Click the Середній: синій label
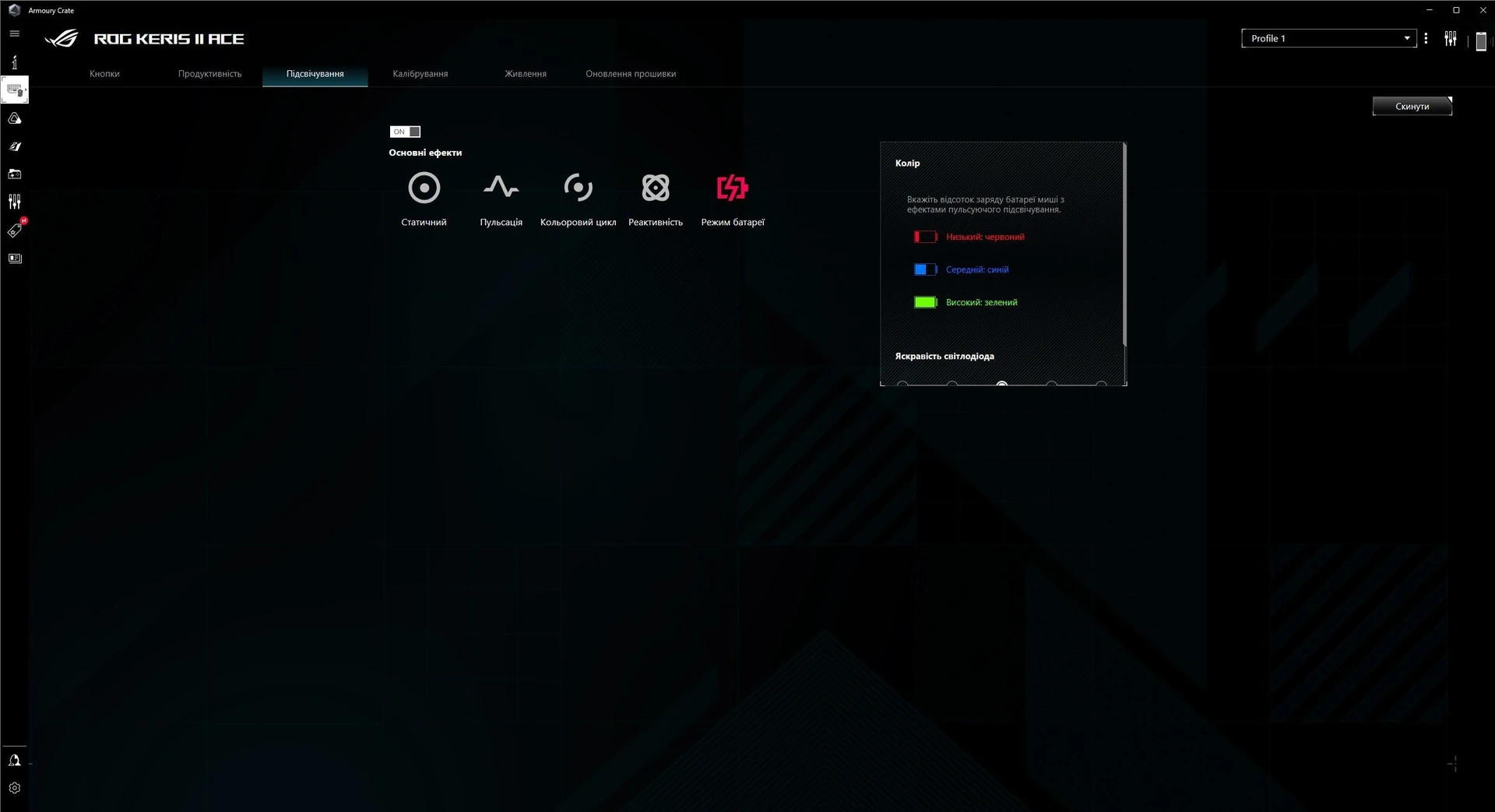1495x812 pixels. 976,269
